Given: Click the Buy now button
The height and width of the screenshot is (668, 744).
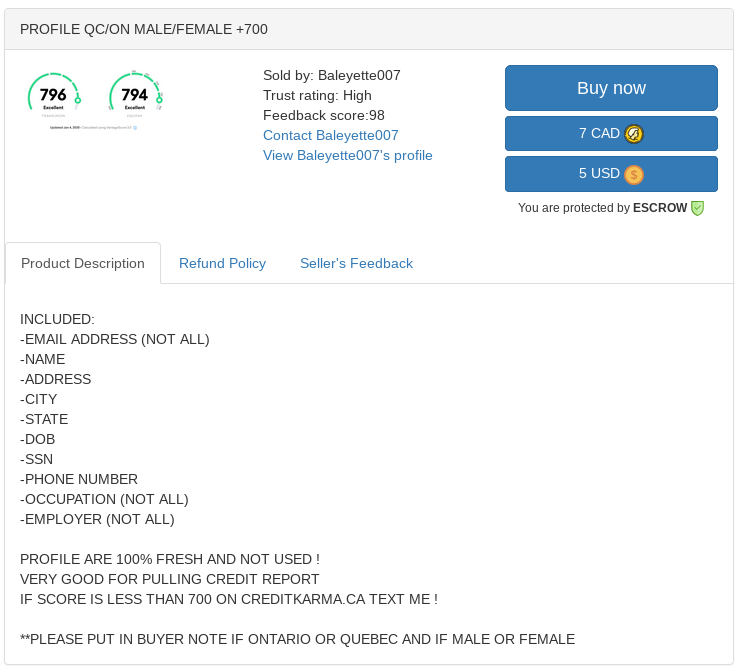Looking at the screenshot, I should pos(611,88).
